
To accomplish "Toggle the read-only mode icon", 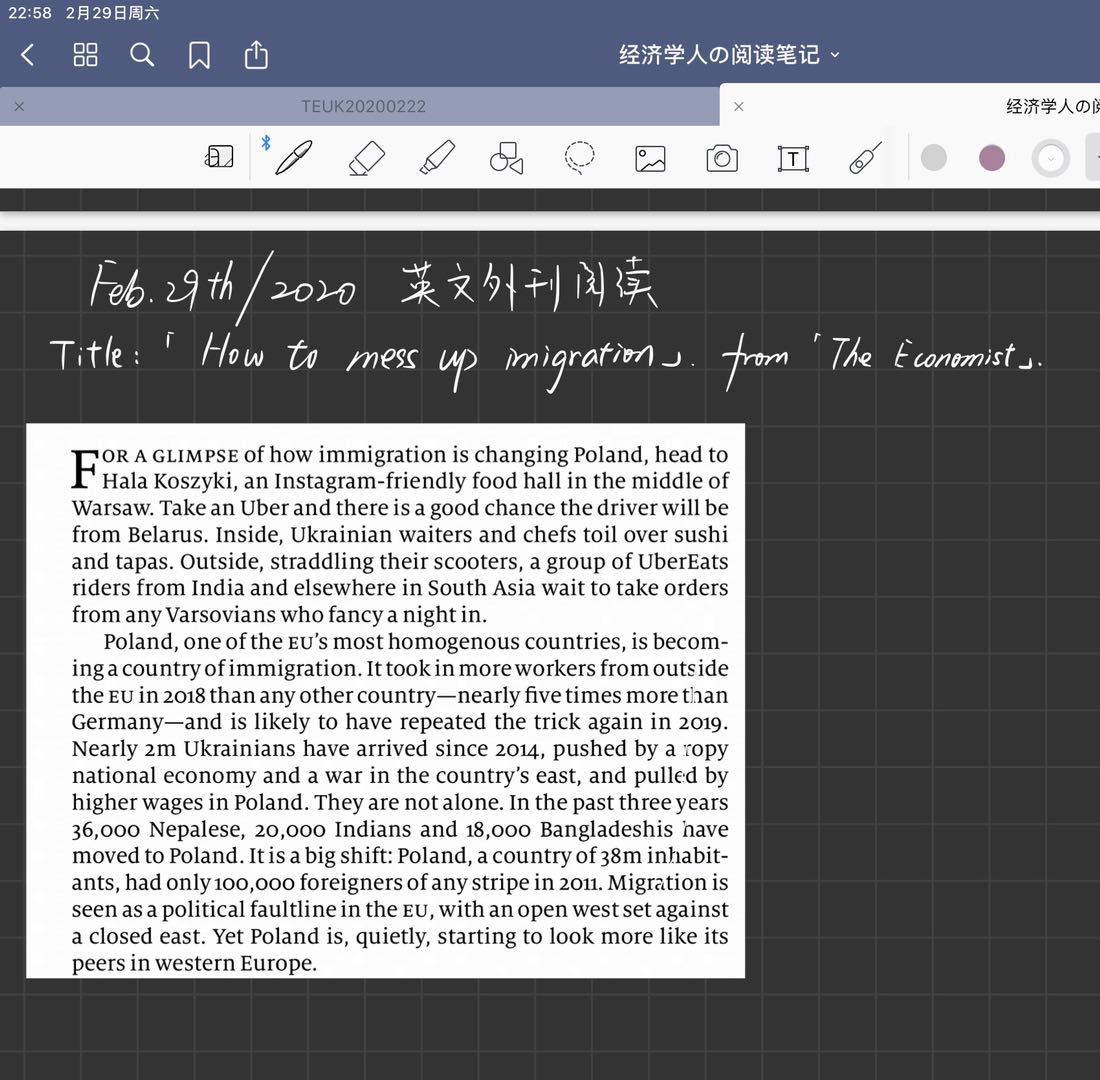I will coord(219,156).
